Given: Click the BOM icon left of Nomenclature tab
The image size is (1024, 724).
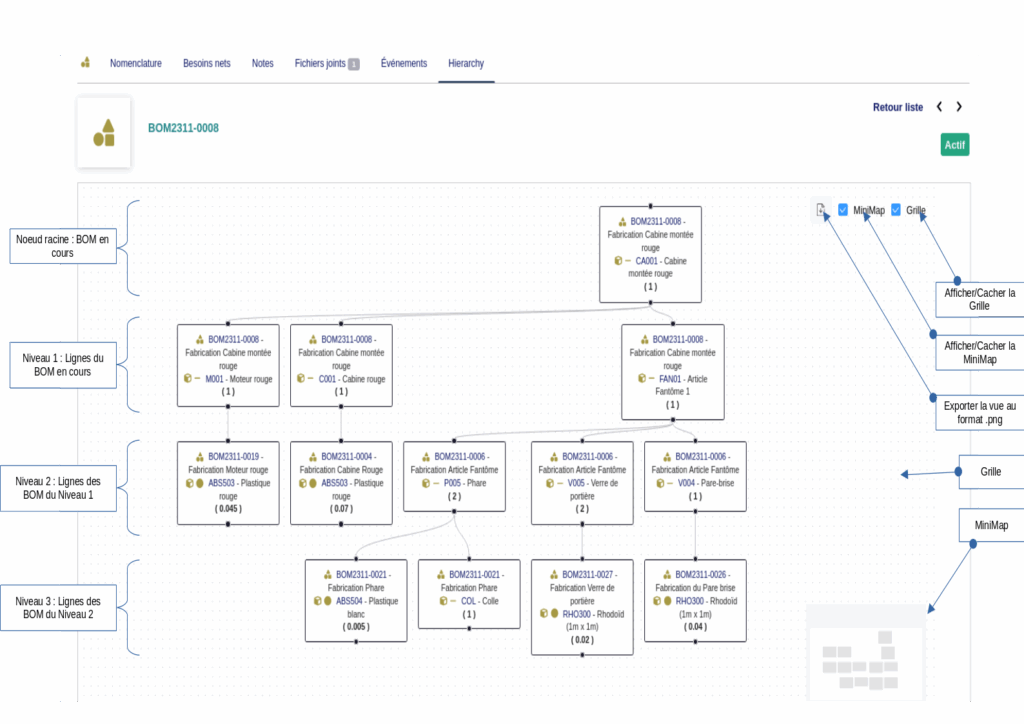Looking at the screenshot, I should coord(86,63).
